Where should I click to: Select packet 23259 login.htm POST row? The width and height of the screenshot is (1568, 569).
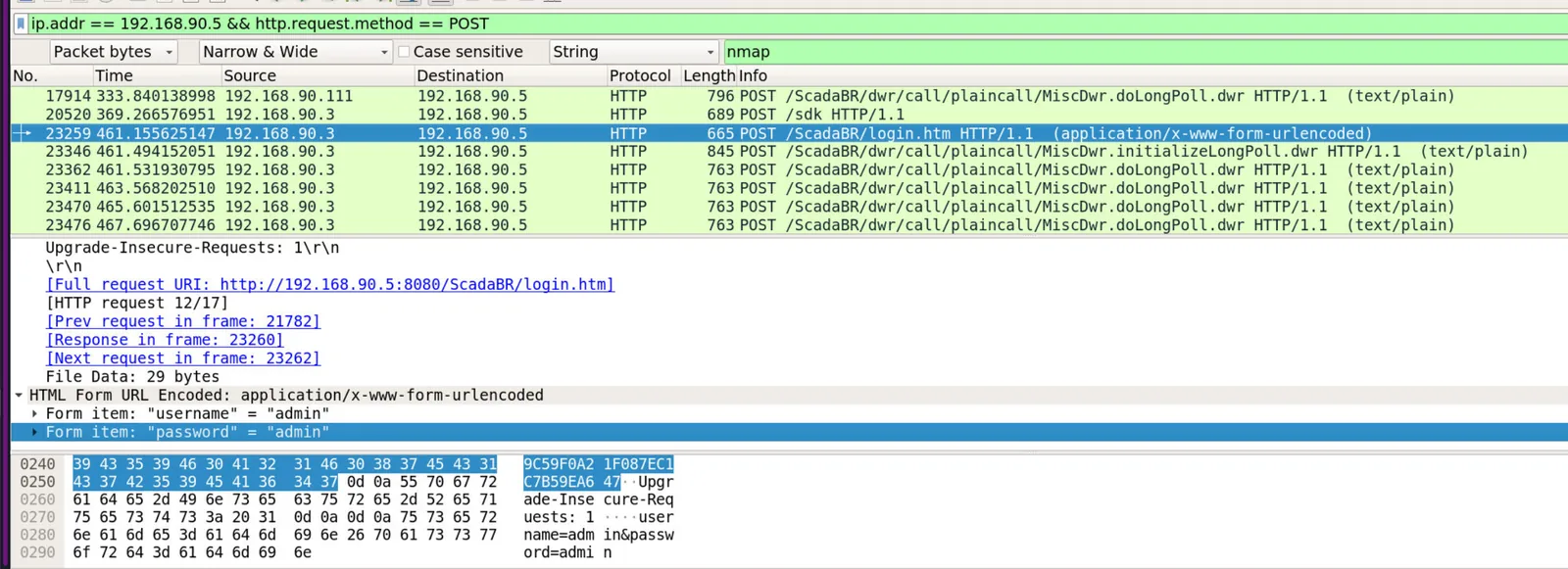789,133
